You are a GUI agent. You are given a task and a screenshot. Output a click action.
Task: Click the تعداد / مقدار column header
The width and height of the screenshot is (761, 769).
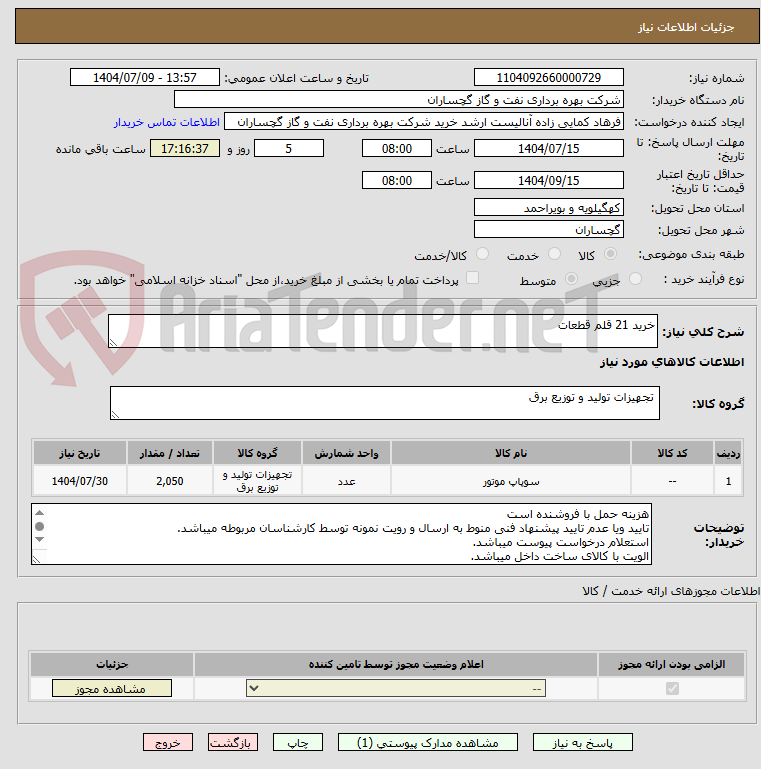tap(170, 453)
